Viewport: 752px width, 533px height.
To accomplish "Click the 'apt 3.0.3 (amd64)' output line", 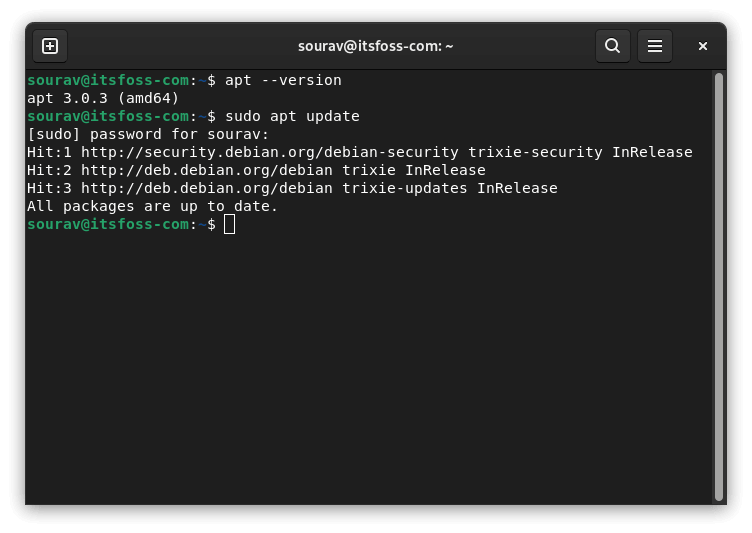I will [x=103, y=98].
